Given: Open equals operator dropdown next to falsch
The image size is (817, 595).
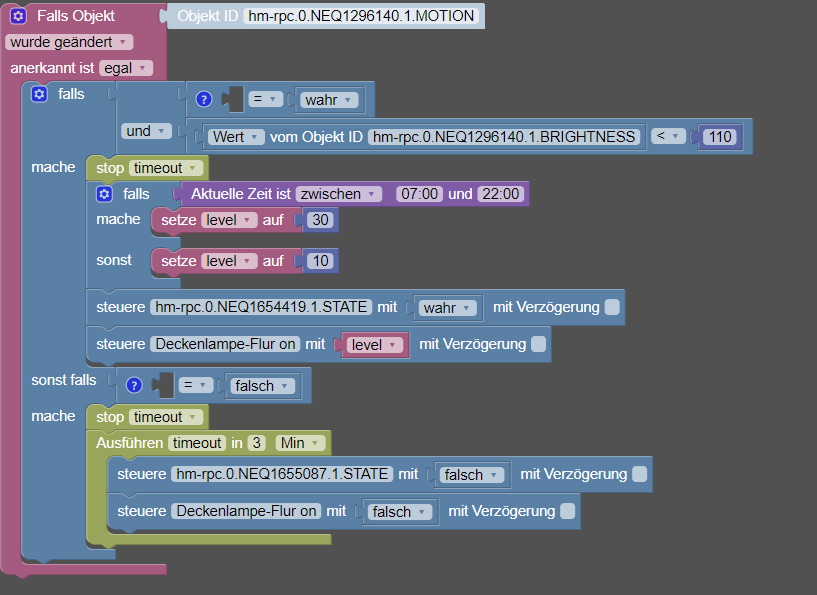Looking at the screenshot, I should coord(196,386).
